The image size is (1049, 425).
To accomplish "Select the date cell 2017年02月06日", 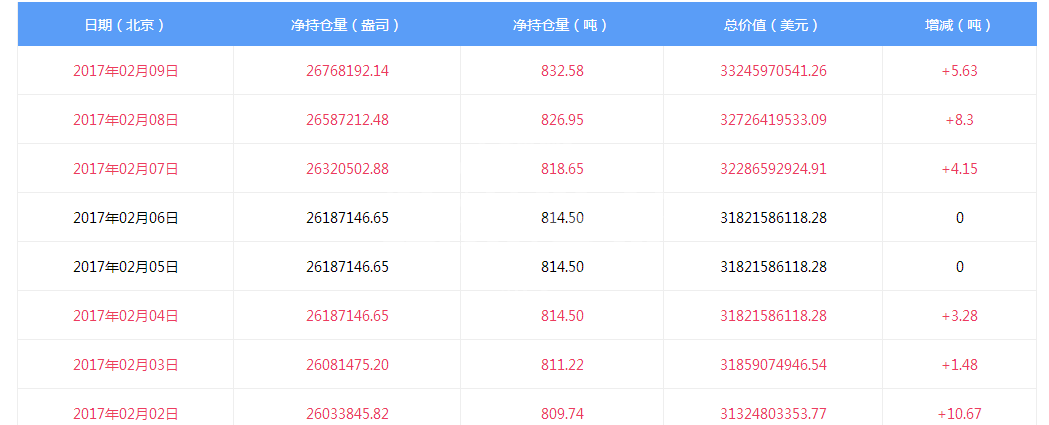I will pos(125,218).
